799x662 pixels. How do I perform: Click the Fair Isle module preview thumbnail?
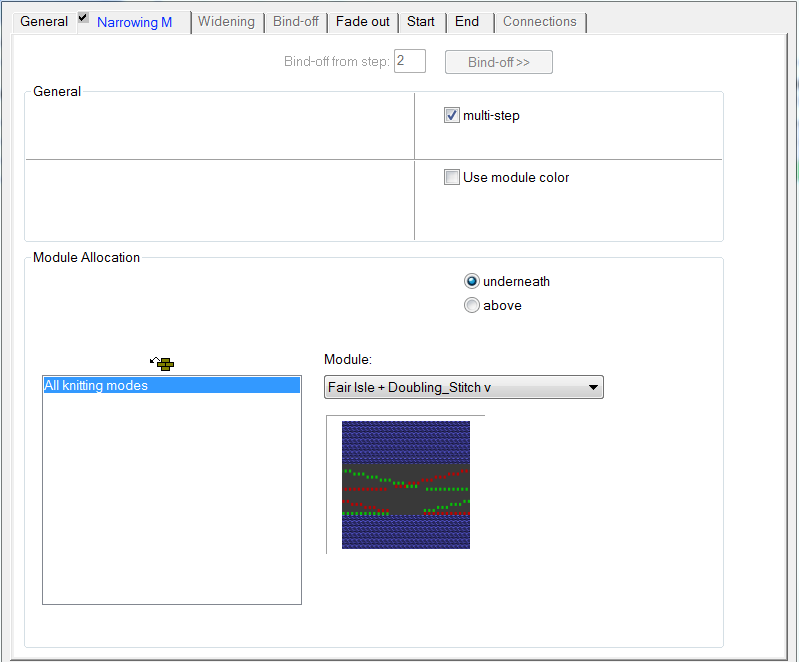(405, 484)
